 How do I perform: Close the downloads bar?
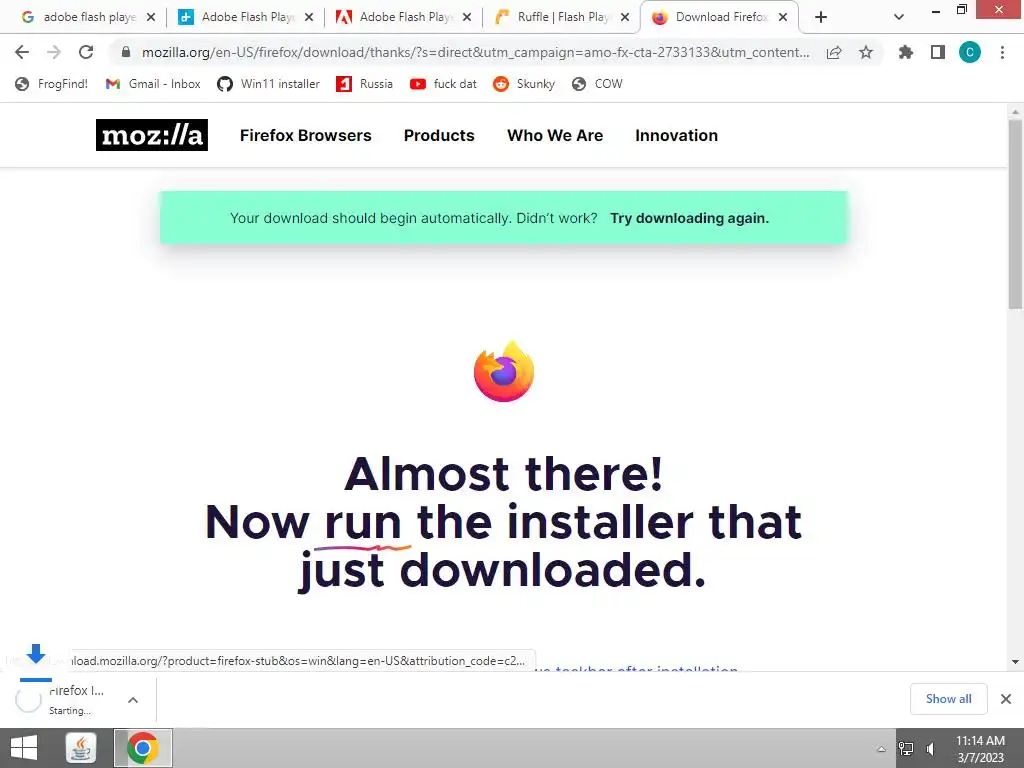1006,699
